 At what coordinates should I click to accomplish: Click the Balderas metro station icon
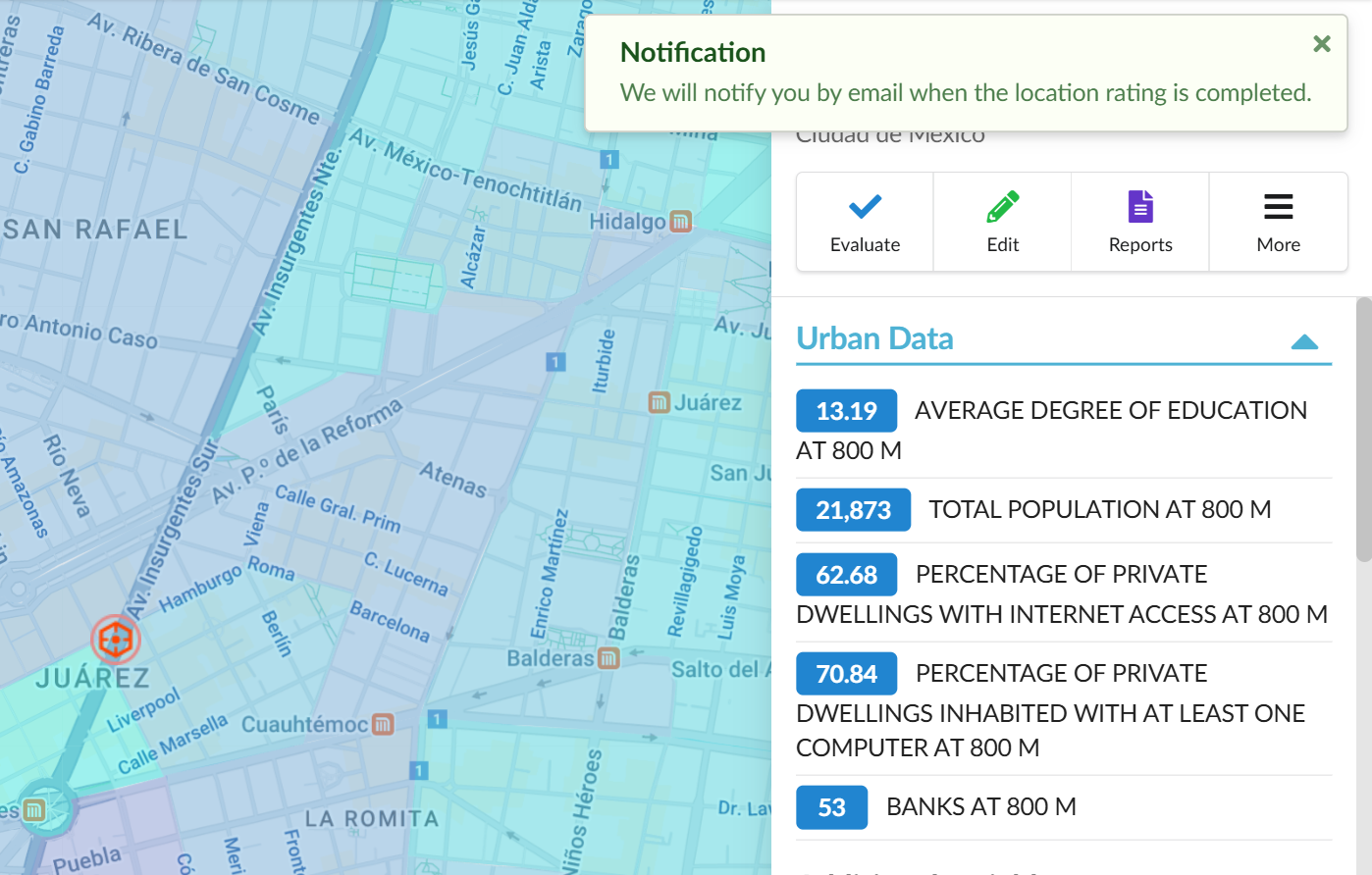608,657
